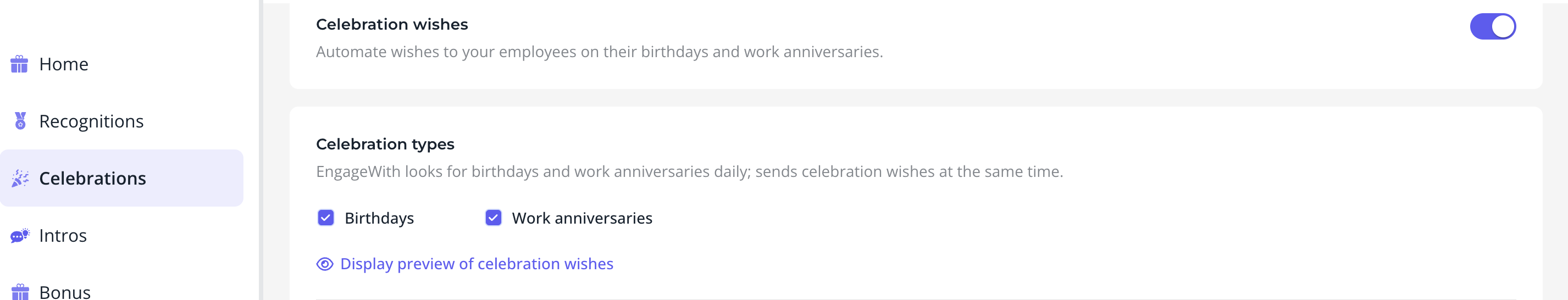
Task: Click the Celebrations party popper icon
Action: pos(20,178)
